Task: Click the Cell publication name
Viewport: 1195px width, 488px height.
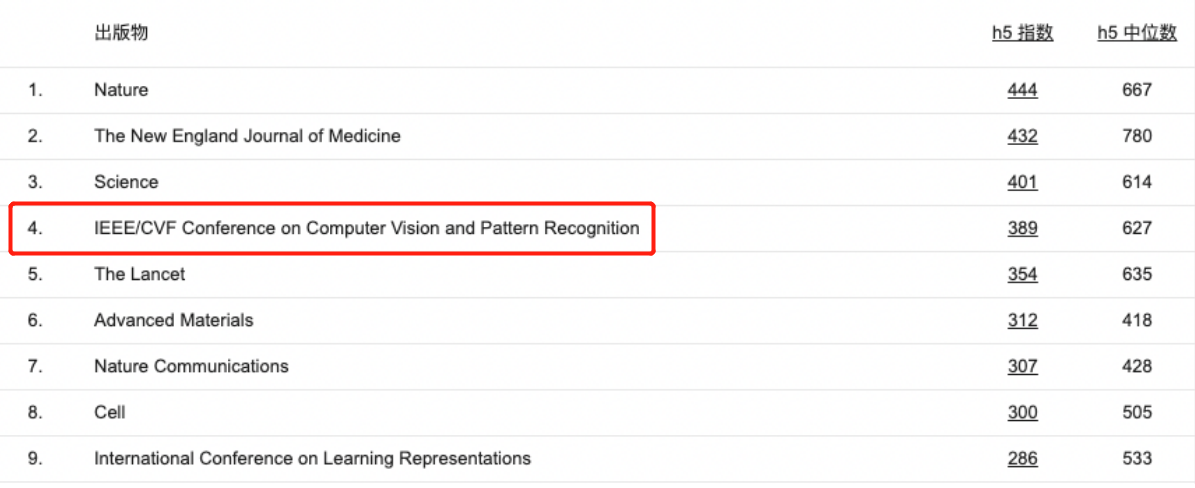Action: pos(109,412)
